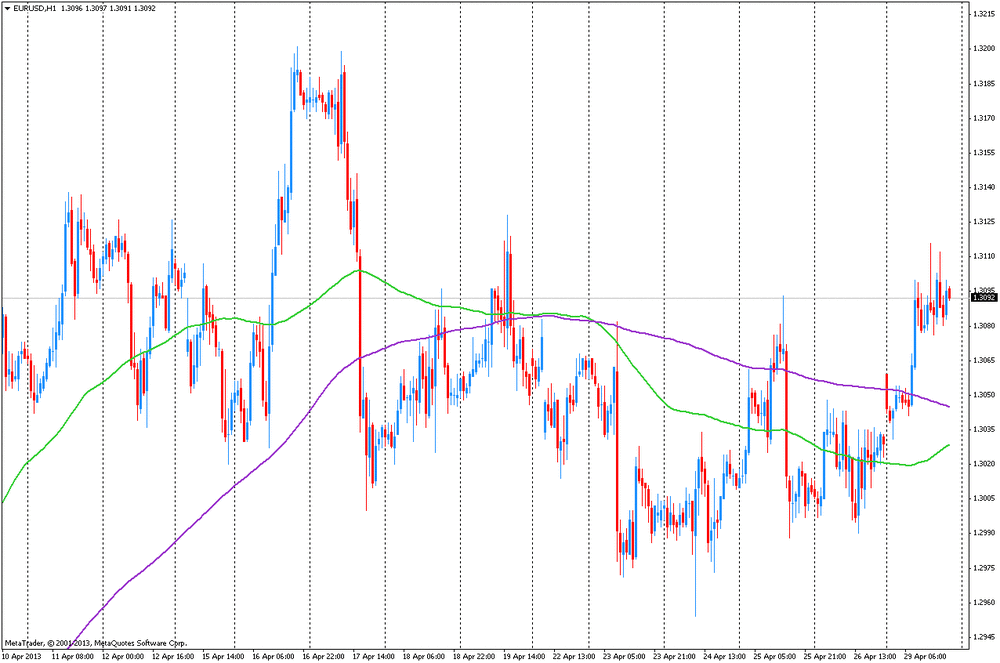Click the 16 Apr 22:00 time label

click(x=323, y=656)
